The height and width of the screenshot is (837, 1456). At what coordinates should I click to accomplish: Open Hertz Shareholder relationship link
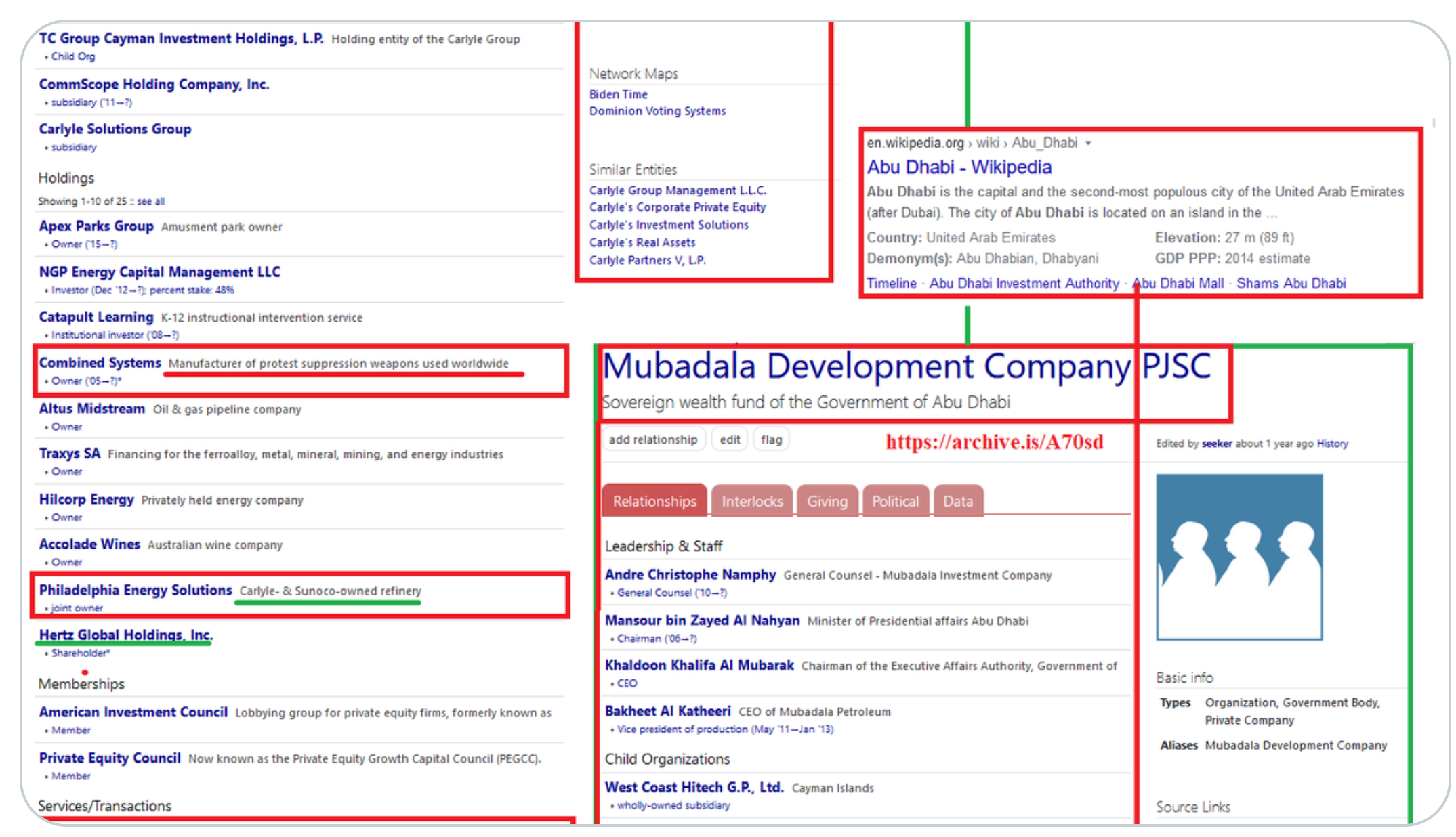(81, 653)
